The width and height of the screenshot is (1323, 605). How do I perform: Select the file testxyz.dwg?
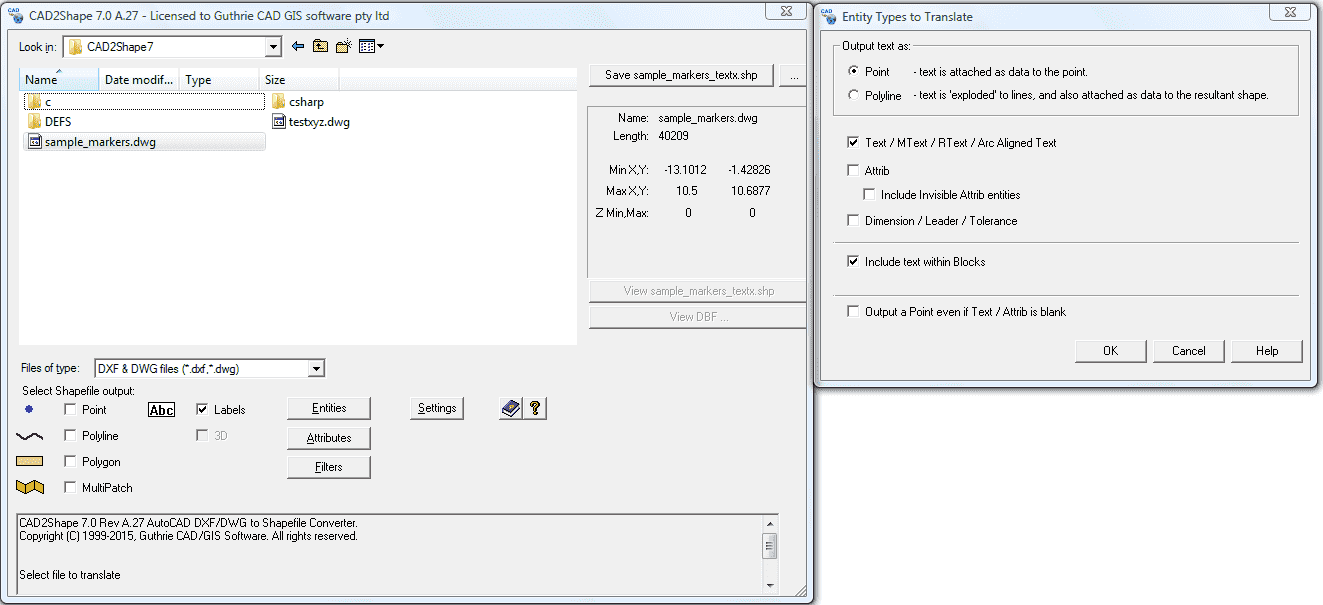click(x=311, y=122)
